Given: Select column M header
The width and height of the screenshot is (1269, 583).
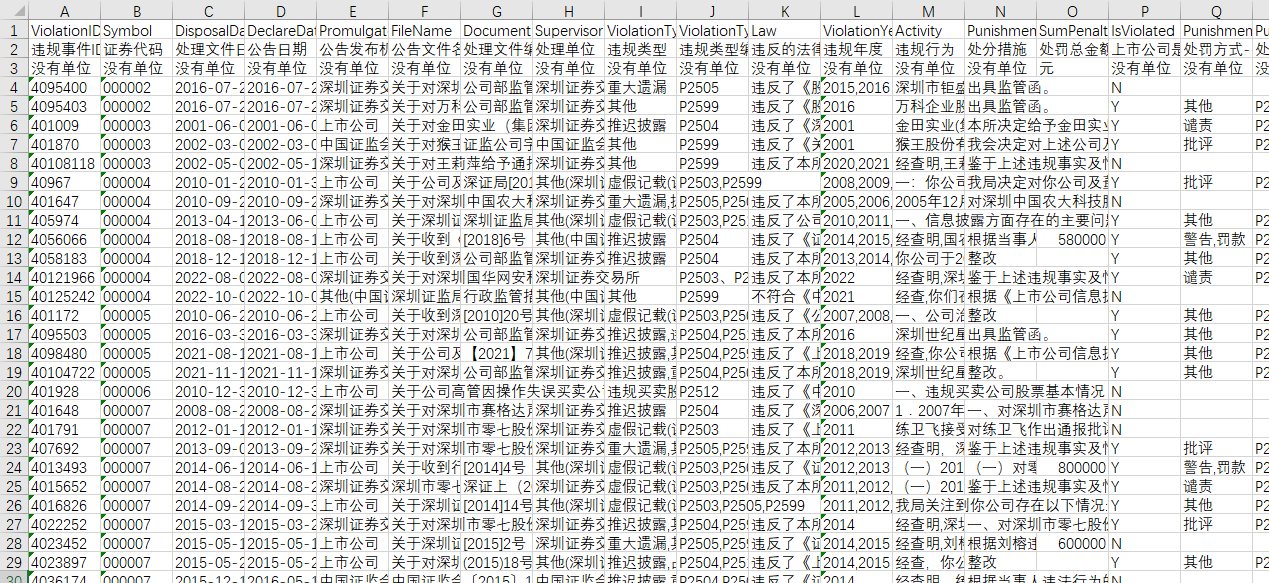Looking at the screenshot, I should (x=928, y=11).
